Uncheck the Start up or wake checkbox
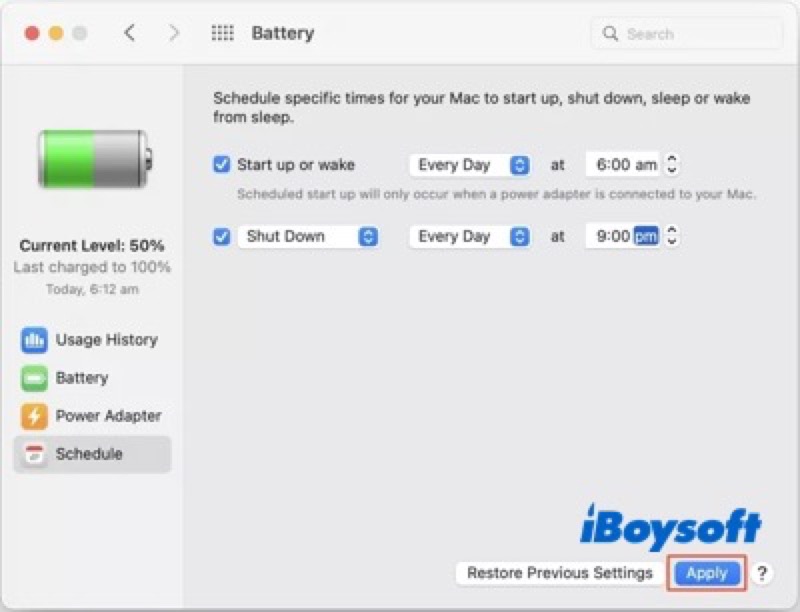Image resolution: width=800 pixels, height=612 pixels. coord(222,165)
